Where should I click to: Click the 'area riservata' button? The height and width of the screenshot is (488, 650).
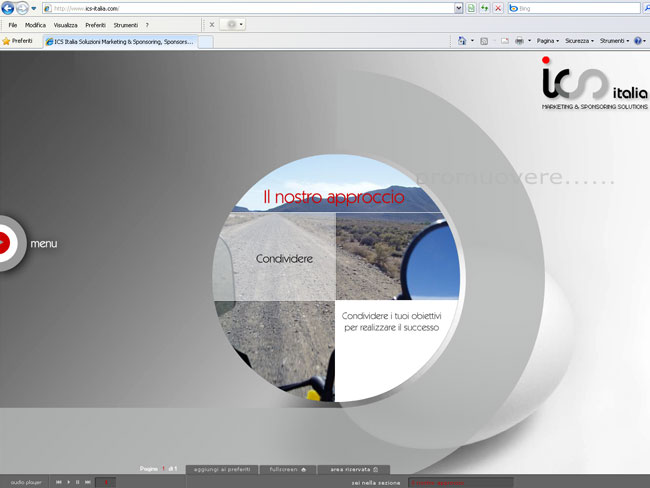[x=354, y=469]
